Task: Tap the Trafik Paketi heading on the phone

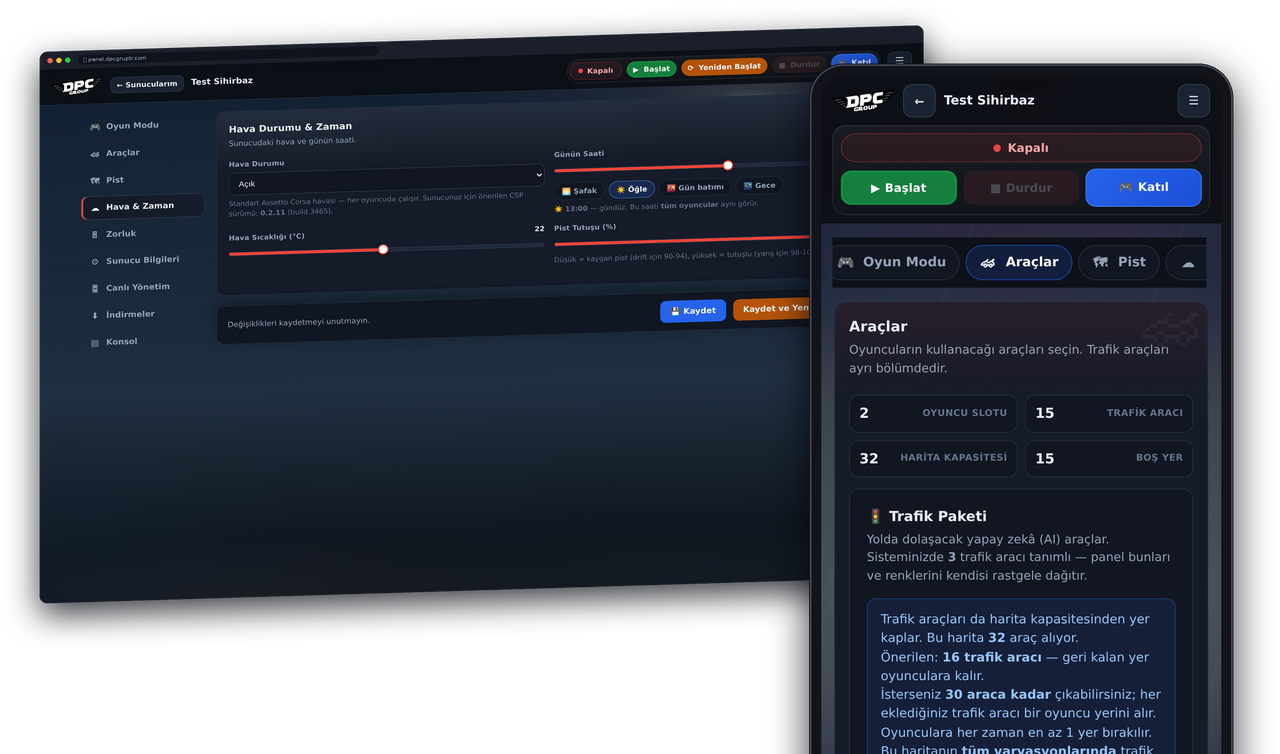Action: (x=927, y=517)
